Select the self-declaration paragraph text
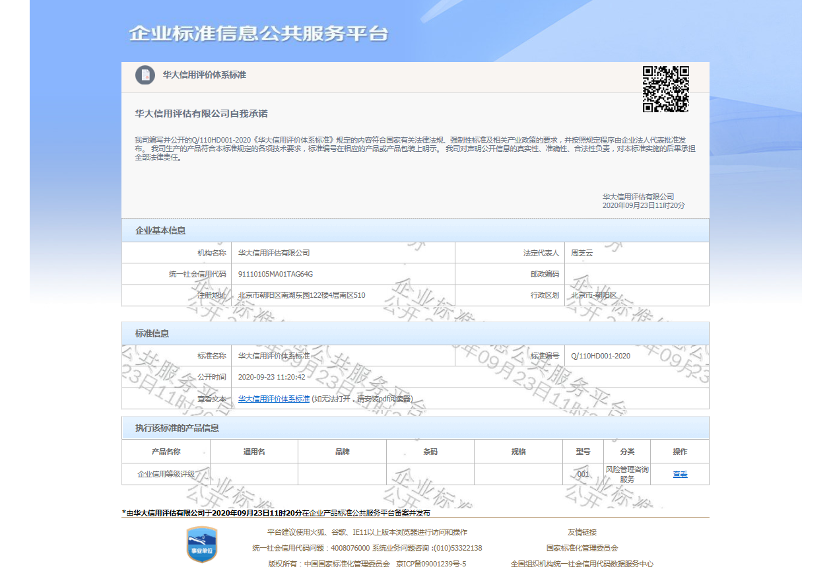Screen dimensions: 828x576 pos(415,148)
